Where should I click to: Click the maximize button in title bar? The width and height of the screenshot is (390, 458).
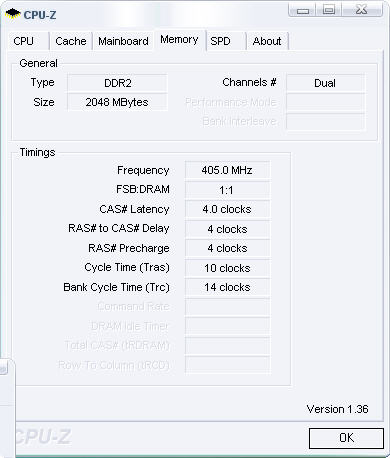pyautogui.click(x=329, y=10)
